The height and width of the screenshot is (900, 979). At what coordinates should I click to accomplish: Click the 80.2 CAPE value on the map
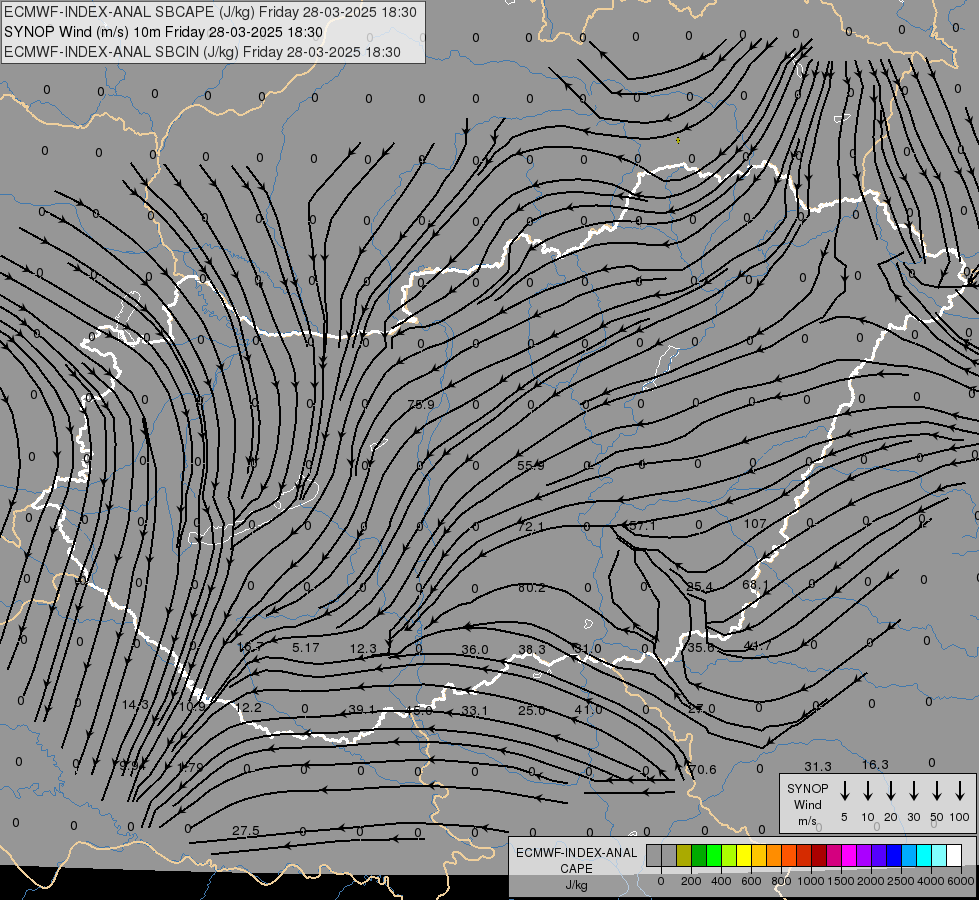[532, 588]
